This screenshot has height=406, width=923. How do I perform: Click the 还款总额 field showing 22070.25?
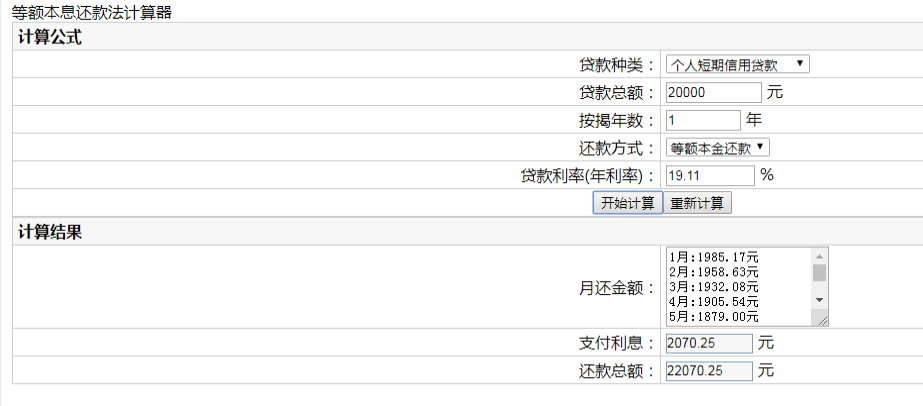click(708, 371)
